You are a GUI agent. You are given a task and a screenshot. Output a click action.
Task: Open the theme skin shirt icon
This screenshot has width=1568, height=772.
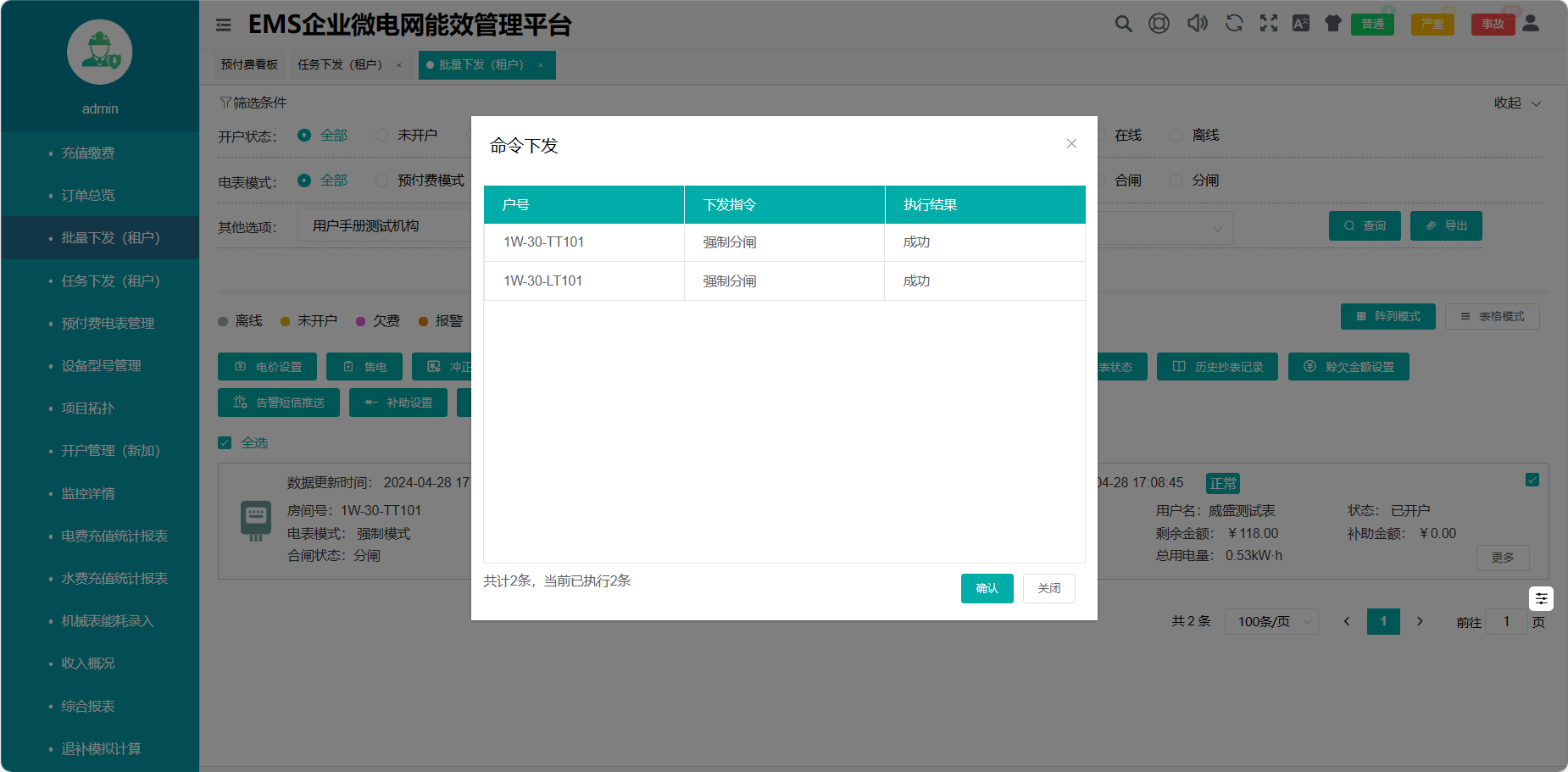click(x=1333, y=24)
